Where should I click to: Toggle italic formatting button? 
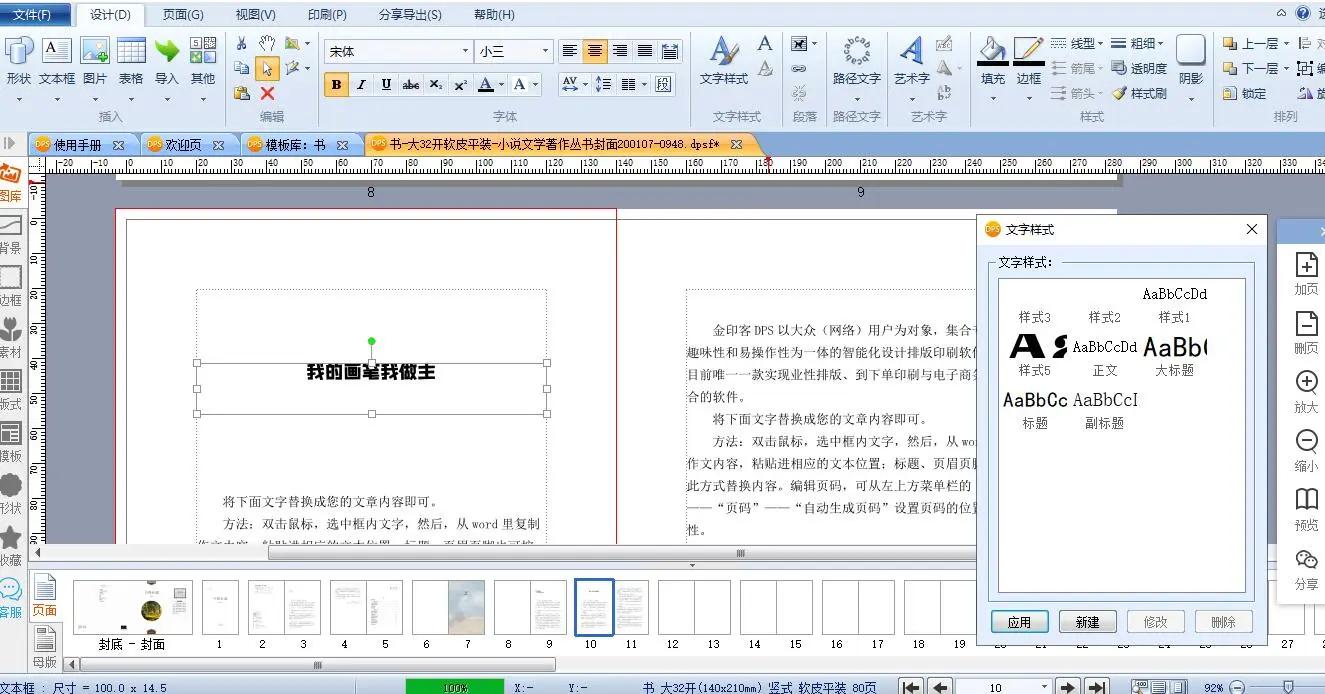361,85
